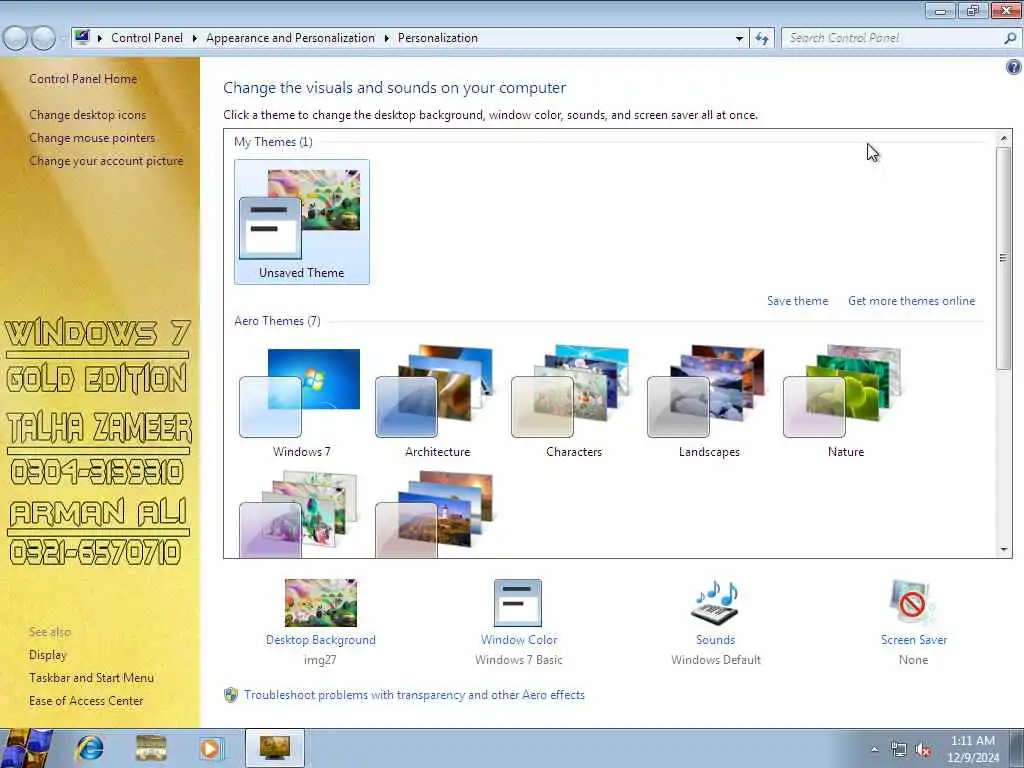Viewport: 1024px width, 768px height.
Task: Click the muted volume tray icon
Action: [923, 750]
